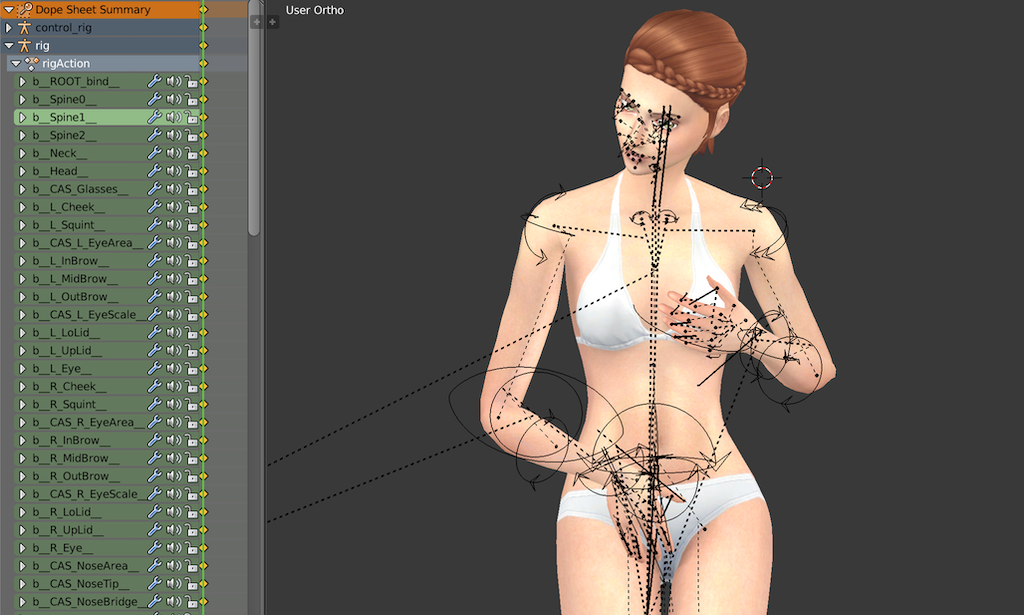Click the channel list vertical scrollbar
Image resolution: width=1024 pixels, height=615 pixels.
[x=255, y=118]
